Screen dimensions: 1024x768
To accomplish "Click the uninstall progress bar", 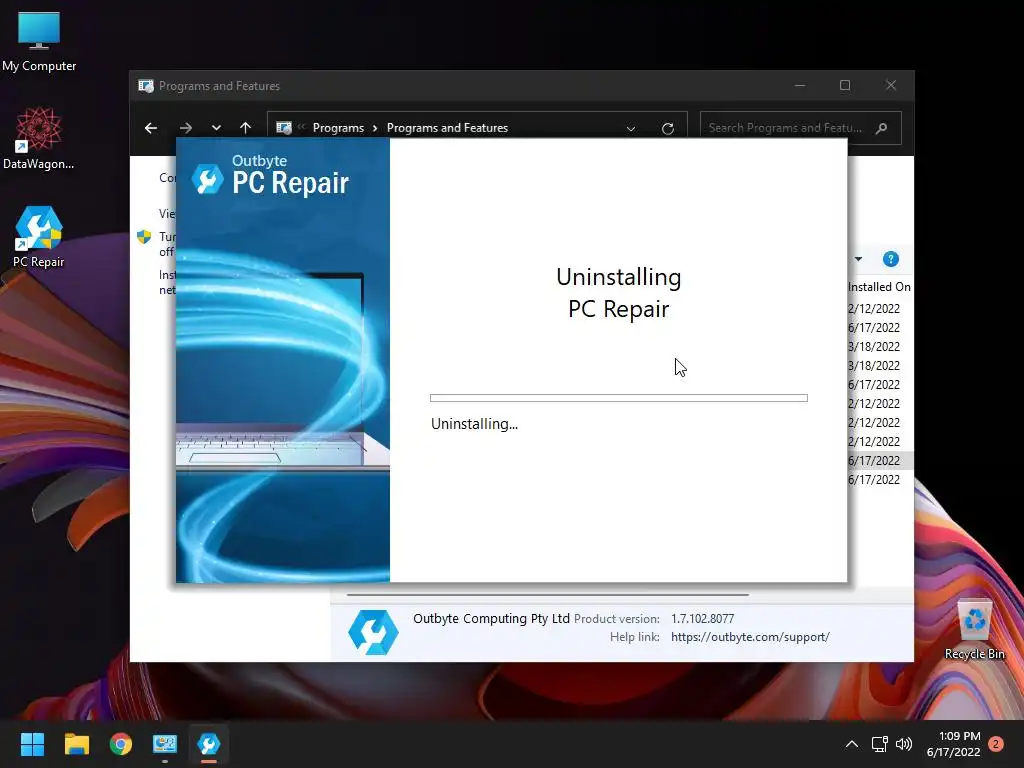I will click(x=618, y=398).
